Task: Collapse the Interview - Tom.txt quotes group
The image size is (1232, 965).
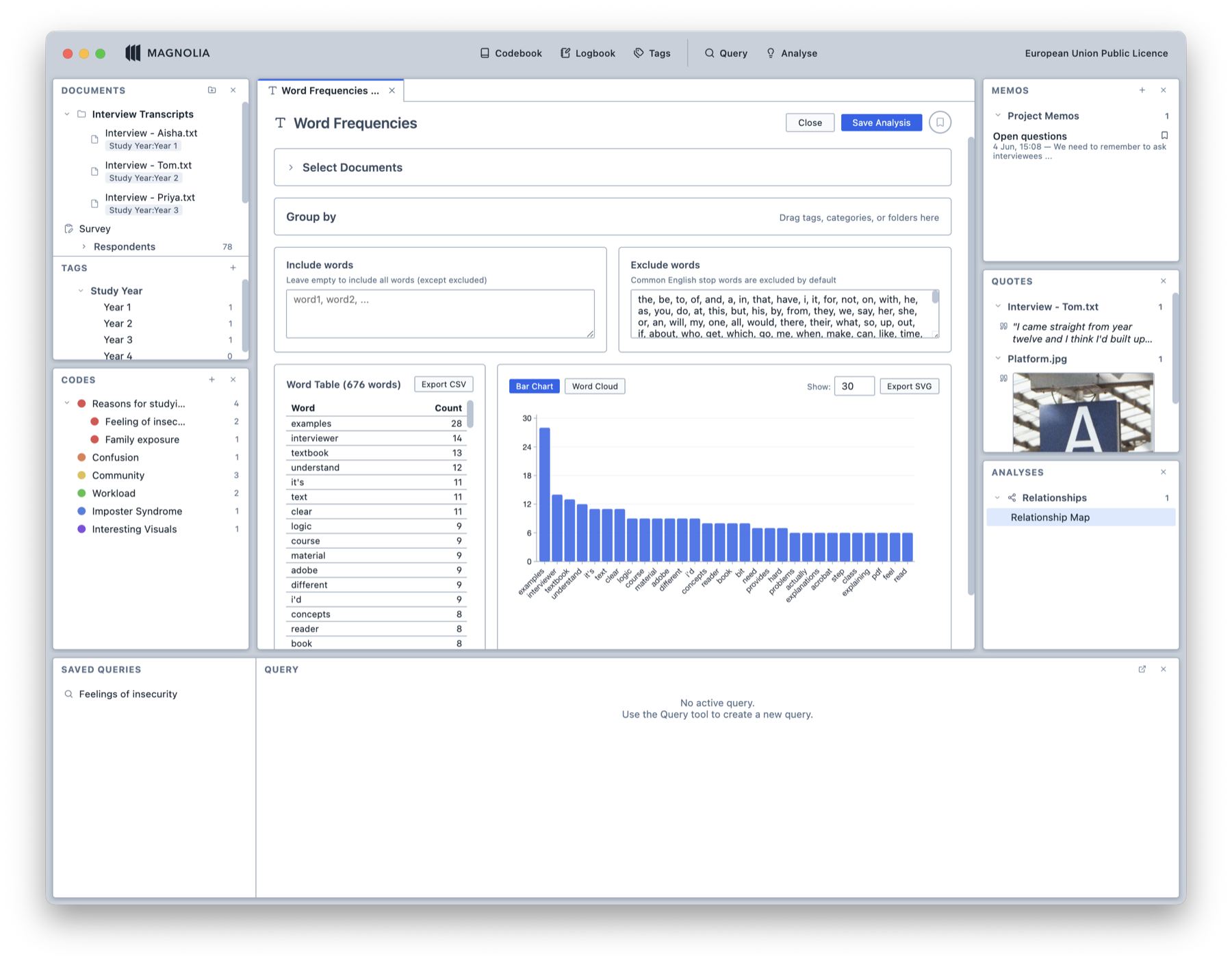Action: 998,307
